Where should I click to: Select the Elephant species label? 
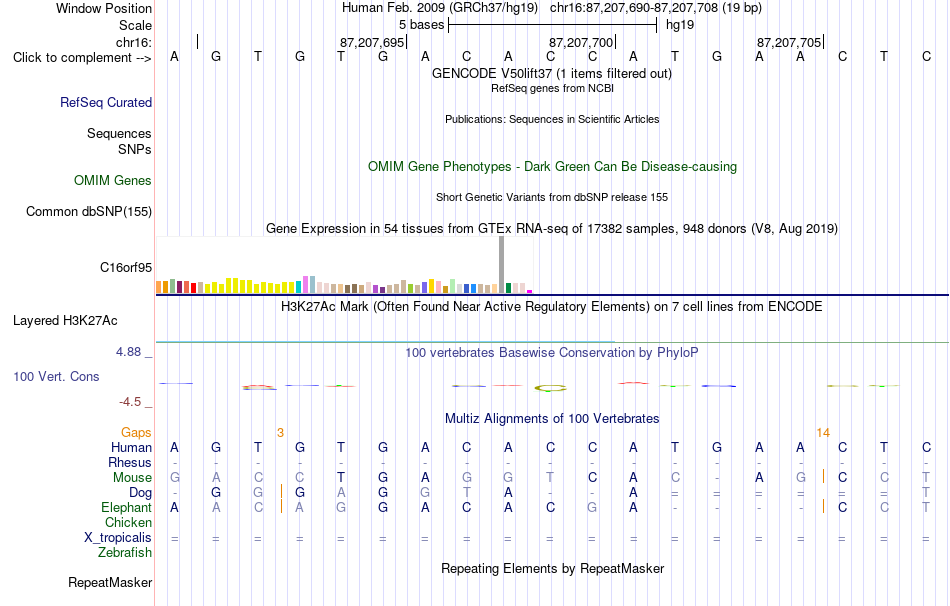[127, 507]
